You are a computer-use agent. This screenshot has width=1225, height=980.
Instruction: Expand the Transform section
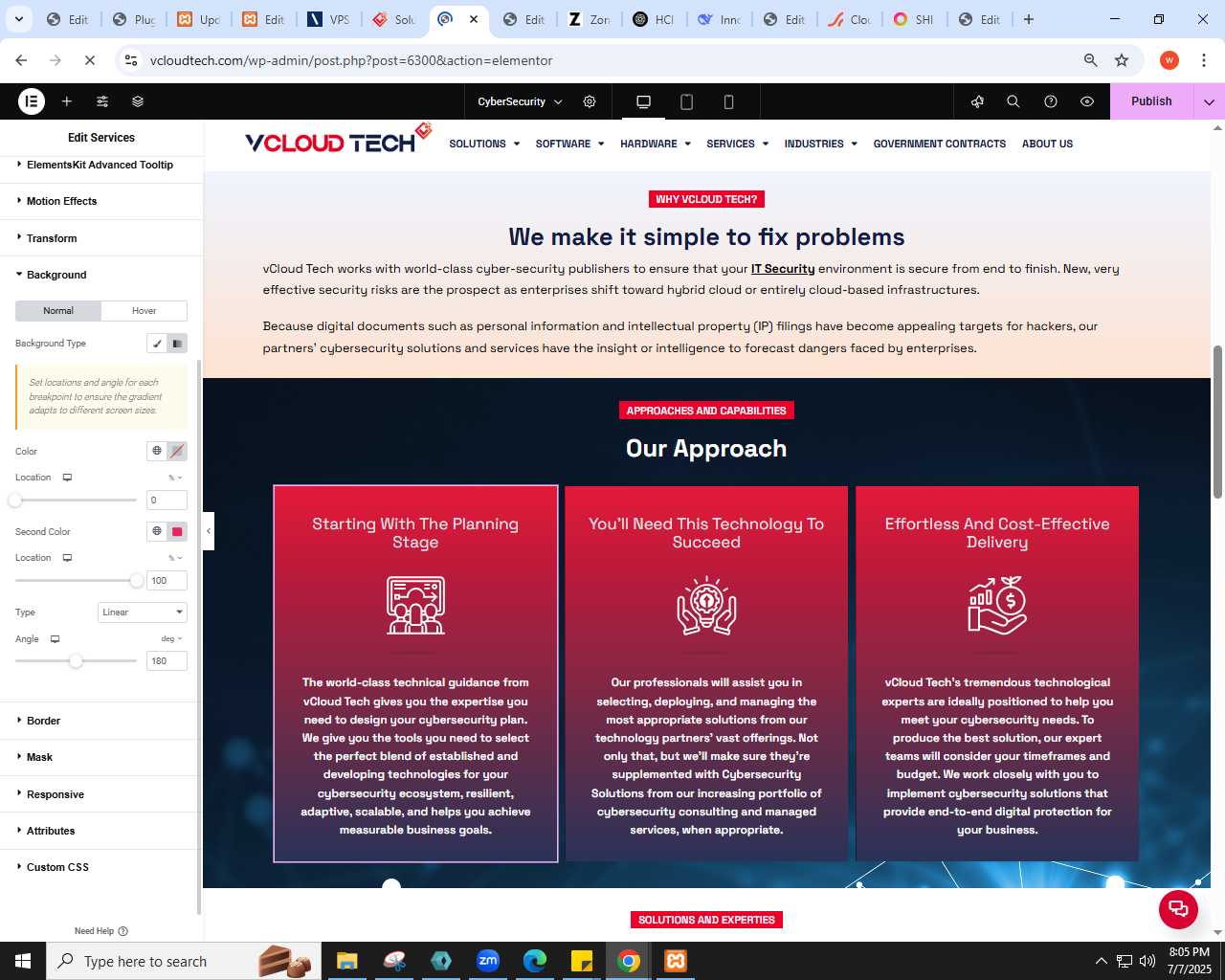(100, 238)
